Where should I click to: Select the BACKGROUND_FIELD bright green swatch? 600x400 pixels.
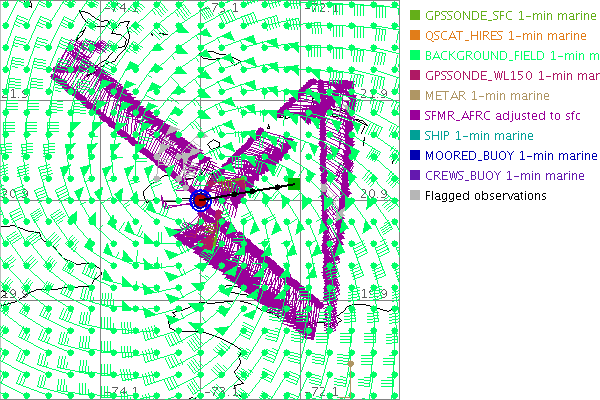click(414, 56)
